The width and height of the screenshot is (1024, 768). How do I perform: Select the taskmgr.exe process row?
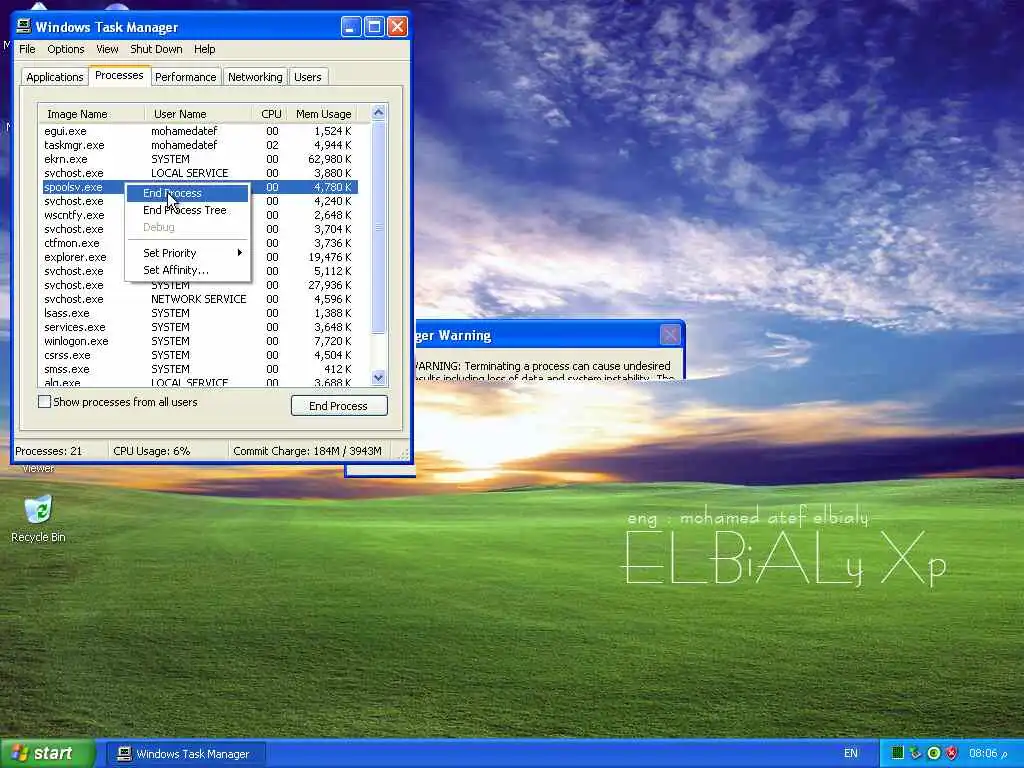click(199, 145)
